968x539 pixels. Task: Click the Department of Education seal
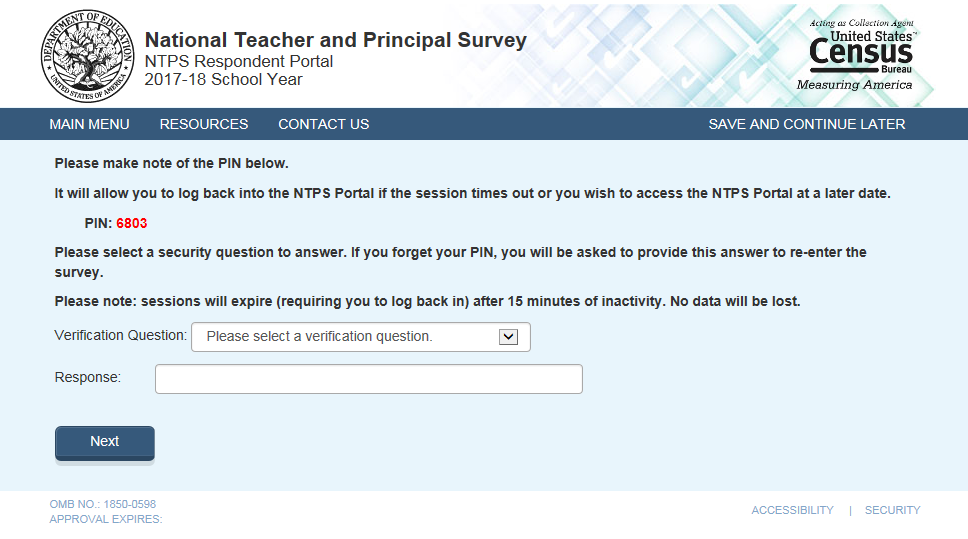pyautogui.click(x=85, y=57)
